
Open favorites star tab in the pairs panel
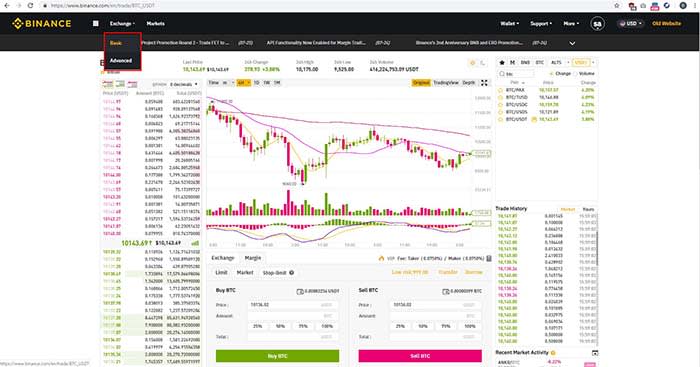[502, 63]
